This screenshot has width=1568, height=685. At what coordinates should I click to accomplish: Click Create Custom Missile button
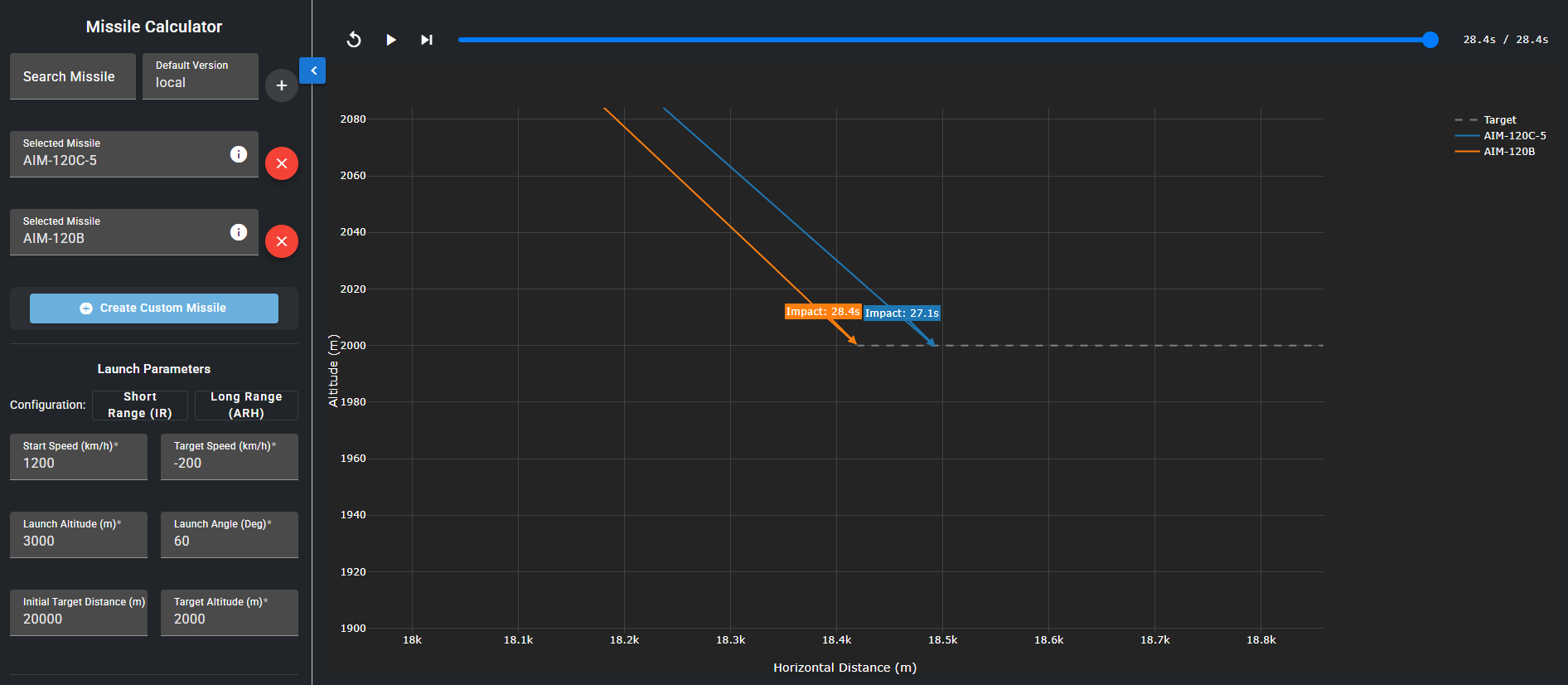click(154, 308)
